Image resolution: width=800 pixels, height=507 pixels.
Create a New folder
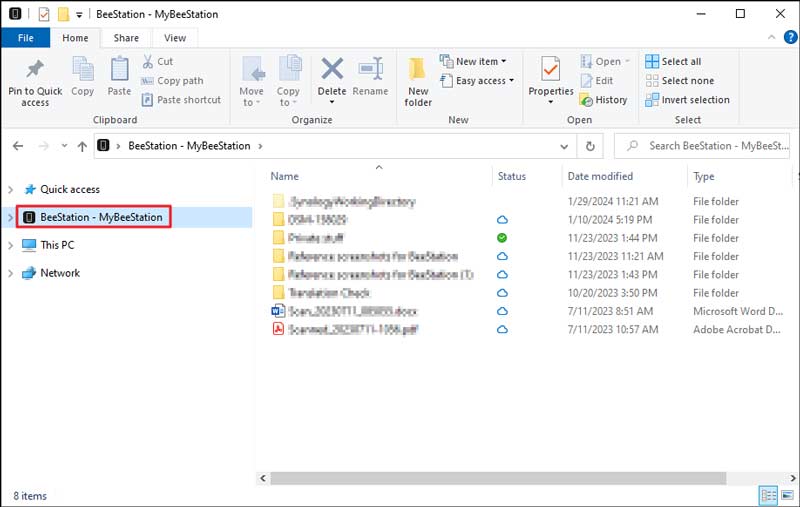(x=418, y=82)
